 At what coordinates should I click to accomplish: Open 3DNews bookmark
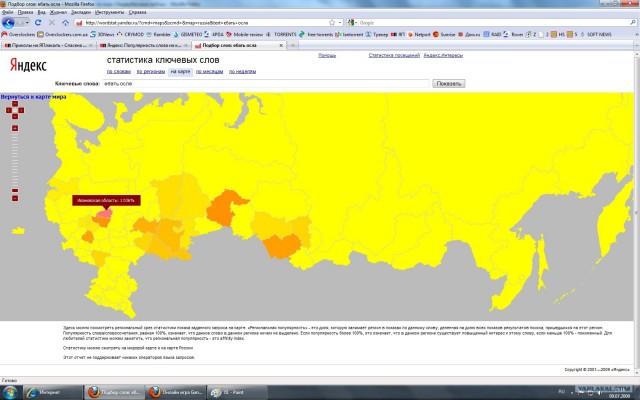tap(102, 34)
